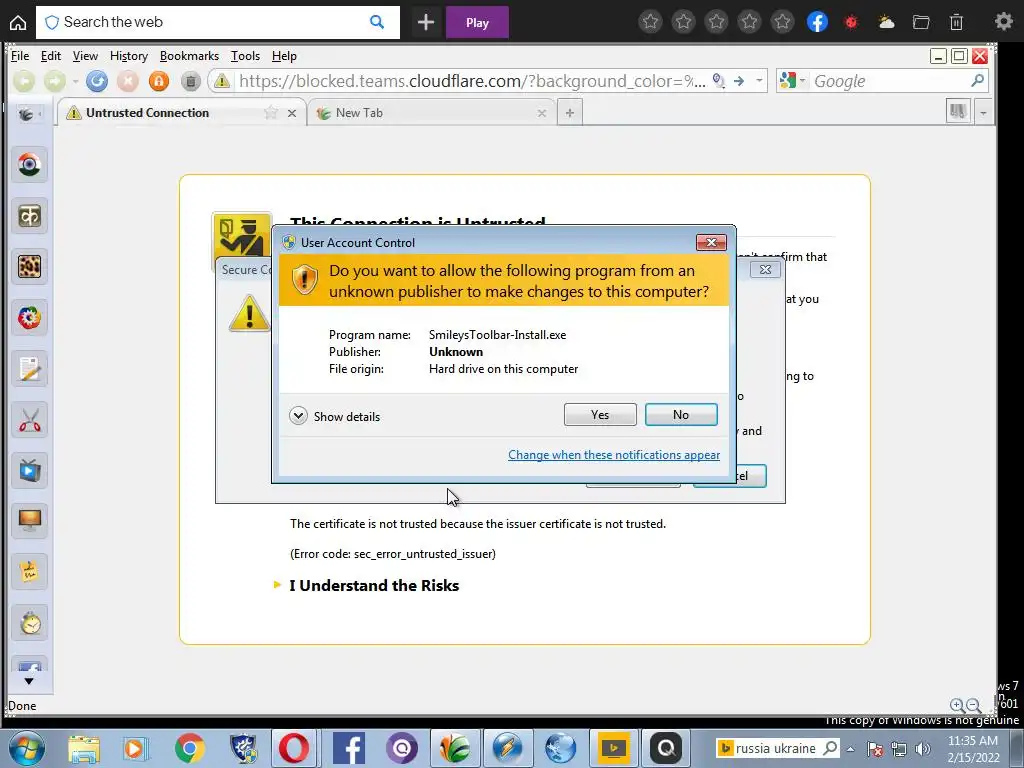Open settings gear in top bar
This screenshot has height=768, width=1024.
pyautogui.click(x=1004, y=22)
